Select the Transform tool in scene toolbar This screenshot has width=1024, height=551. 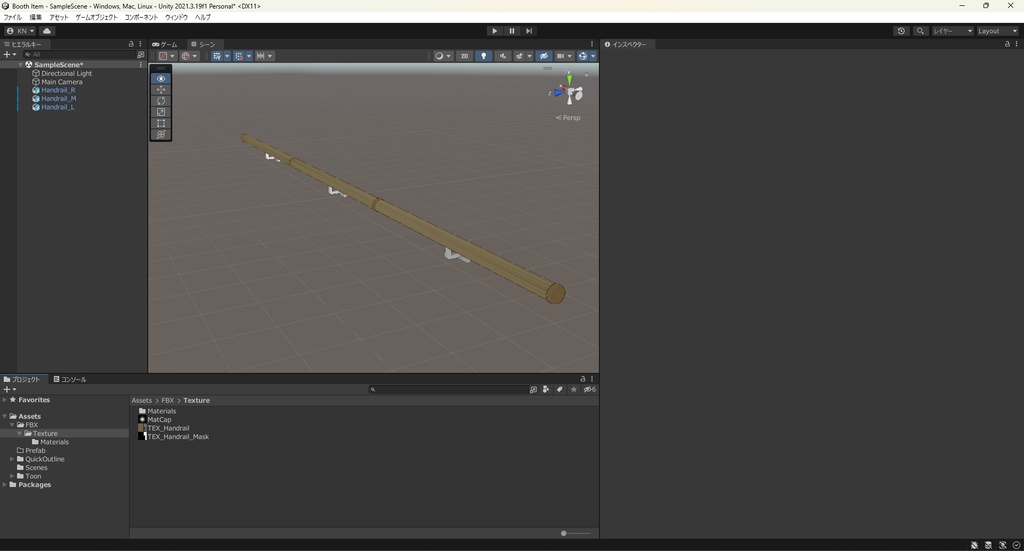161,134
